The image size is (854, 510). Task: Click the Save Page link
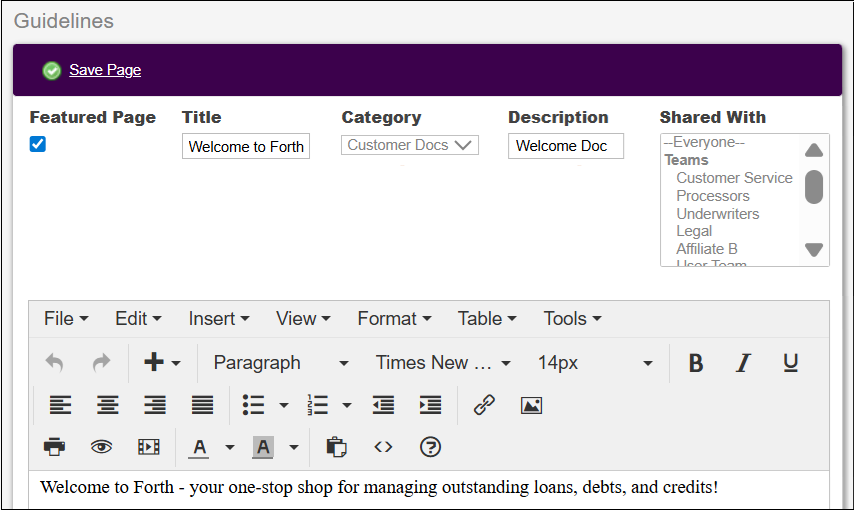[x=105, y=70]
